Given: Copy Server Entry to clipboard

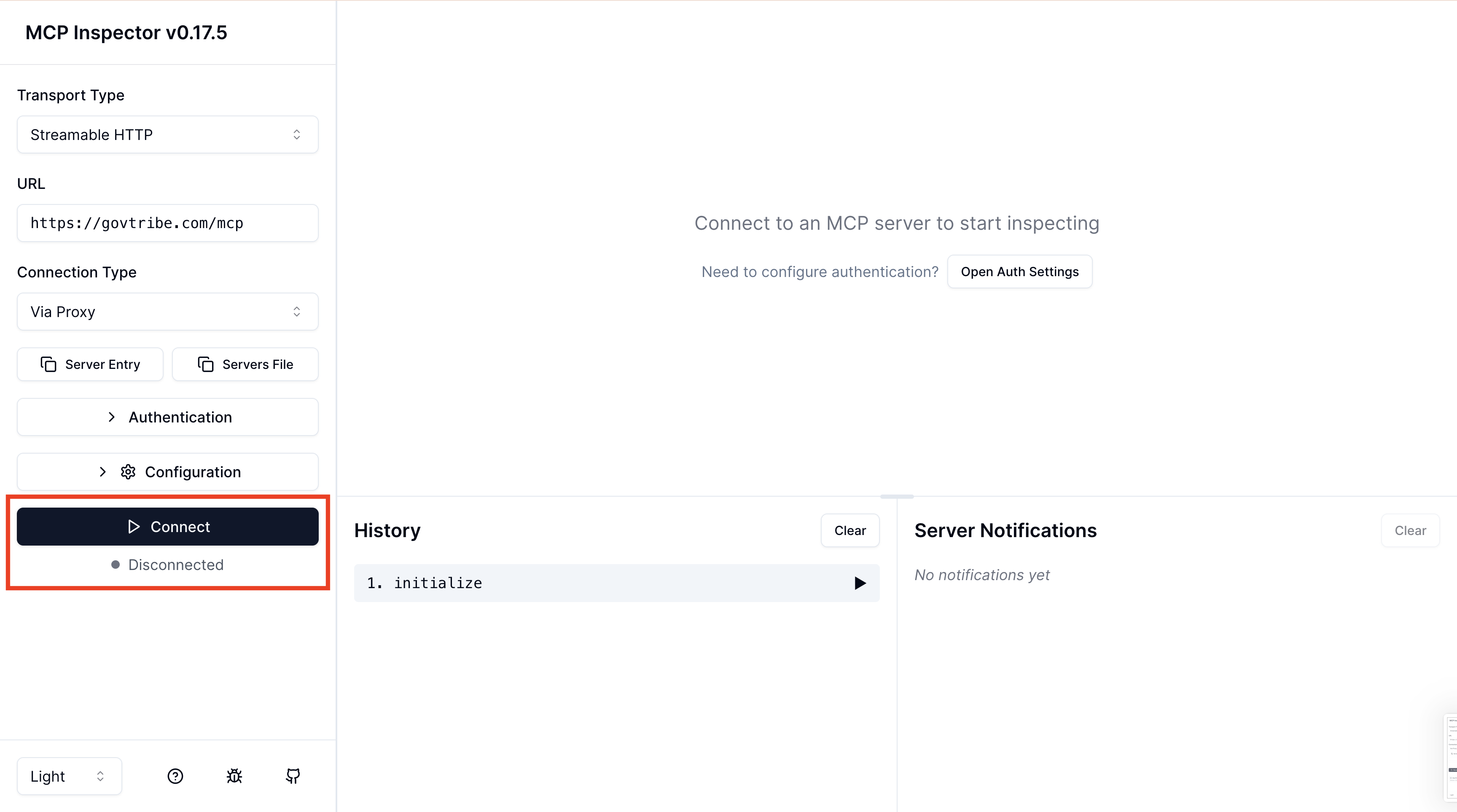Looking at the screenshot, I should click(x=91, y=364).
